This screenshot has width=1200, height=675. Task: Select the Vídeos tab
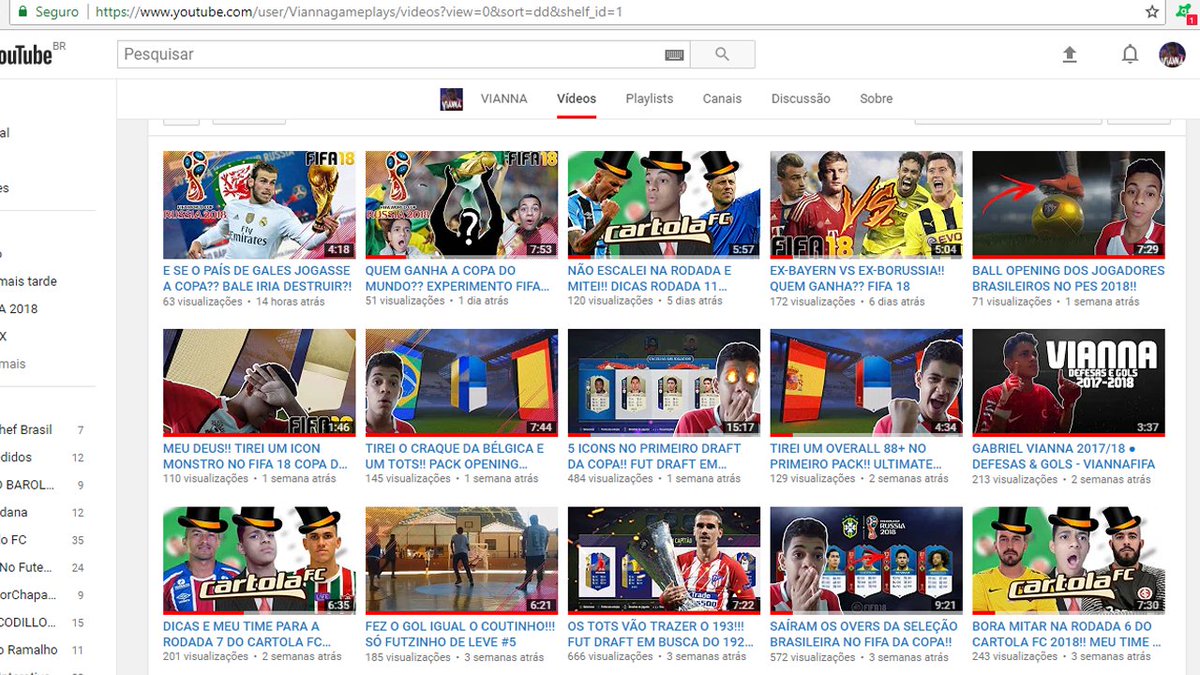pos(576,99)
